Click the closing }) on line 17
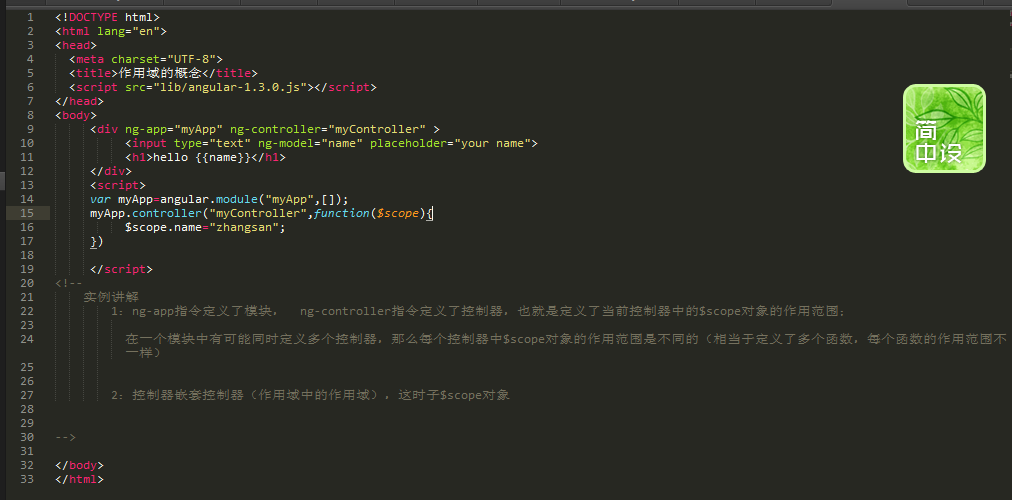Viewport: 1012px width, 500px height. (x=97, y=241)
